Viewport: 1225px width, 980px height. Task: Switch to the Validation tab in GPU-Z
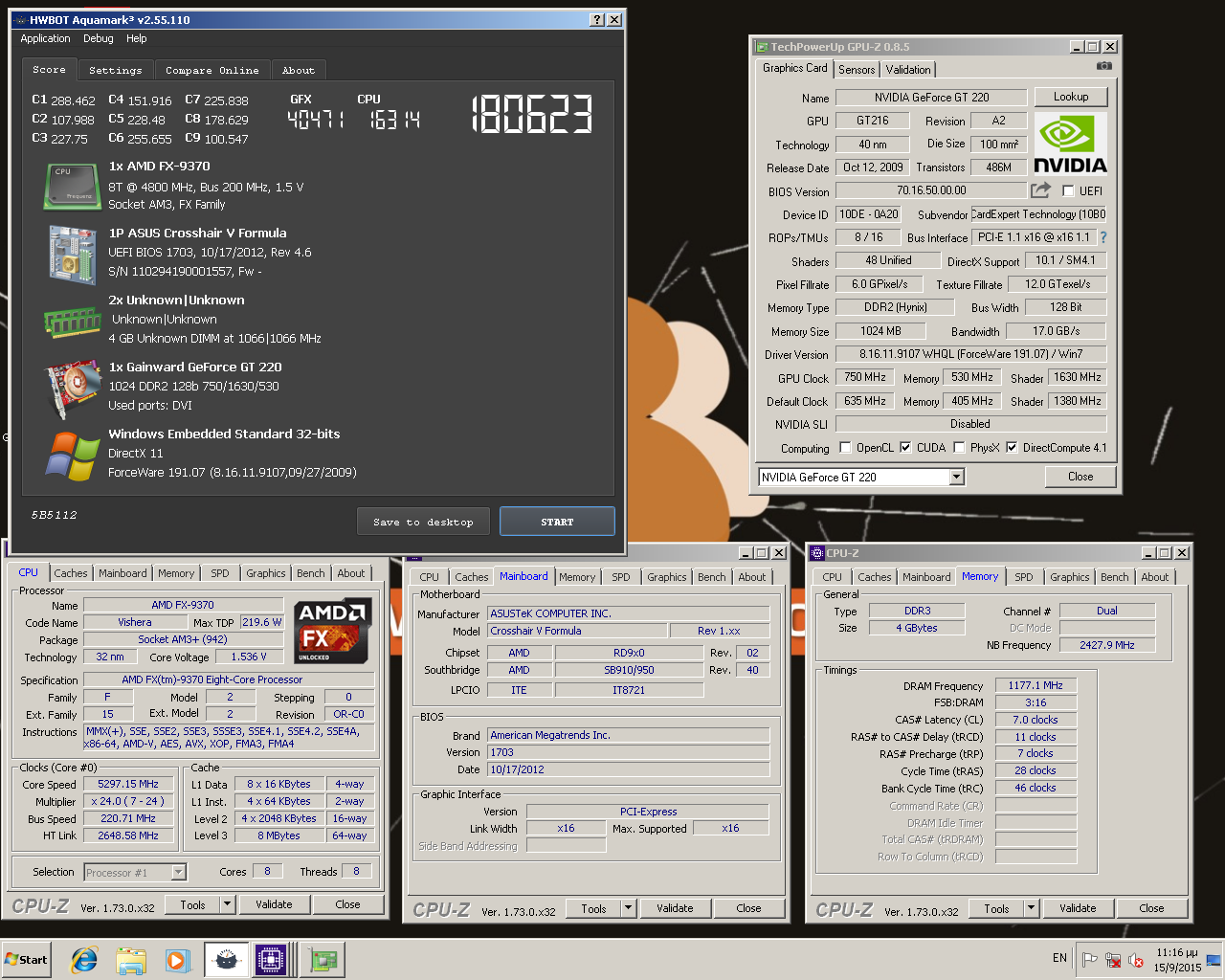(907, 70)
